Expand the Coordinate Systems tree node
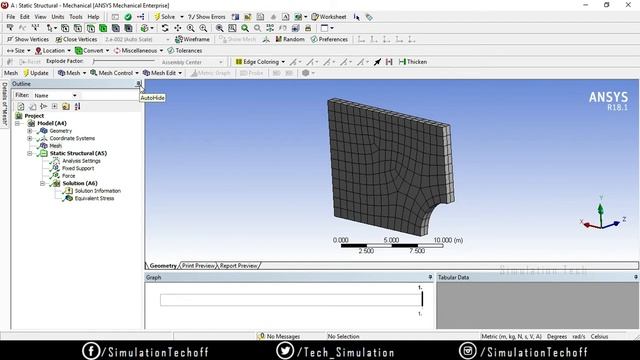 pos(30,138)
